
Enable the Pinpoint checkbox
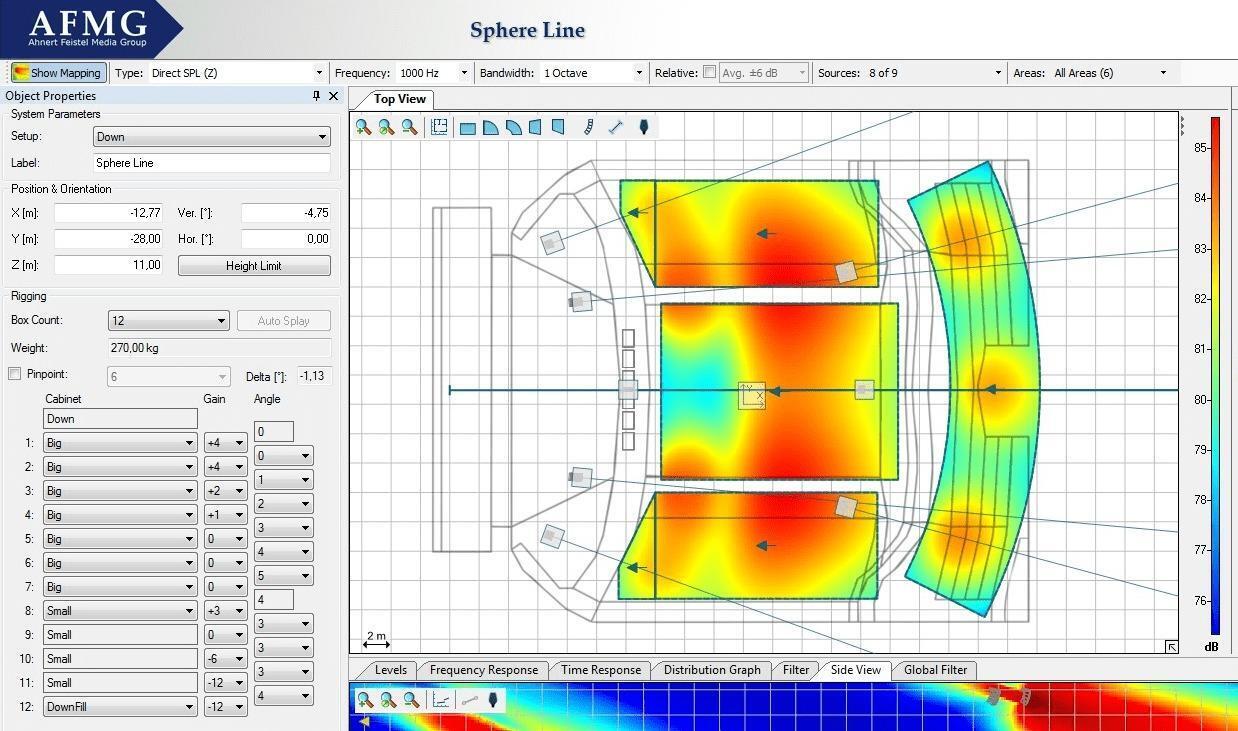click(x=15, y=374)
